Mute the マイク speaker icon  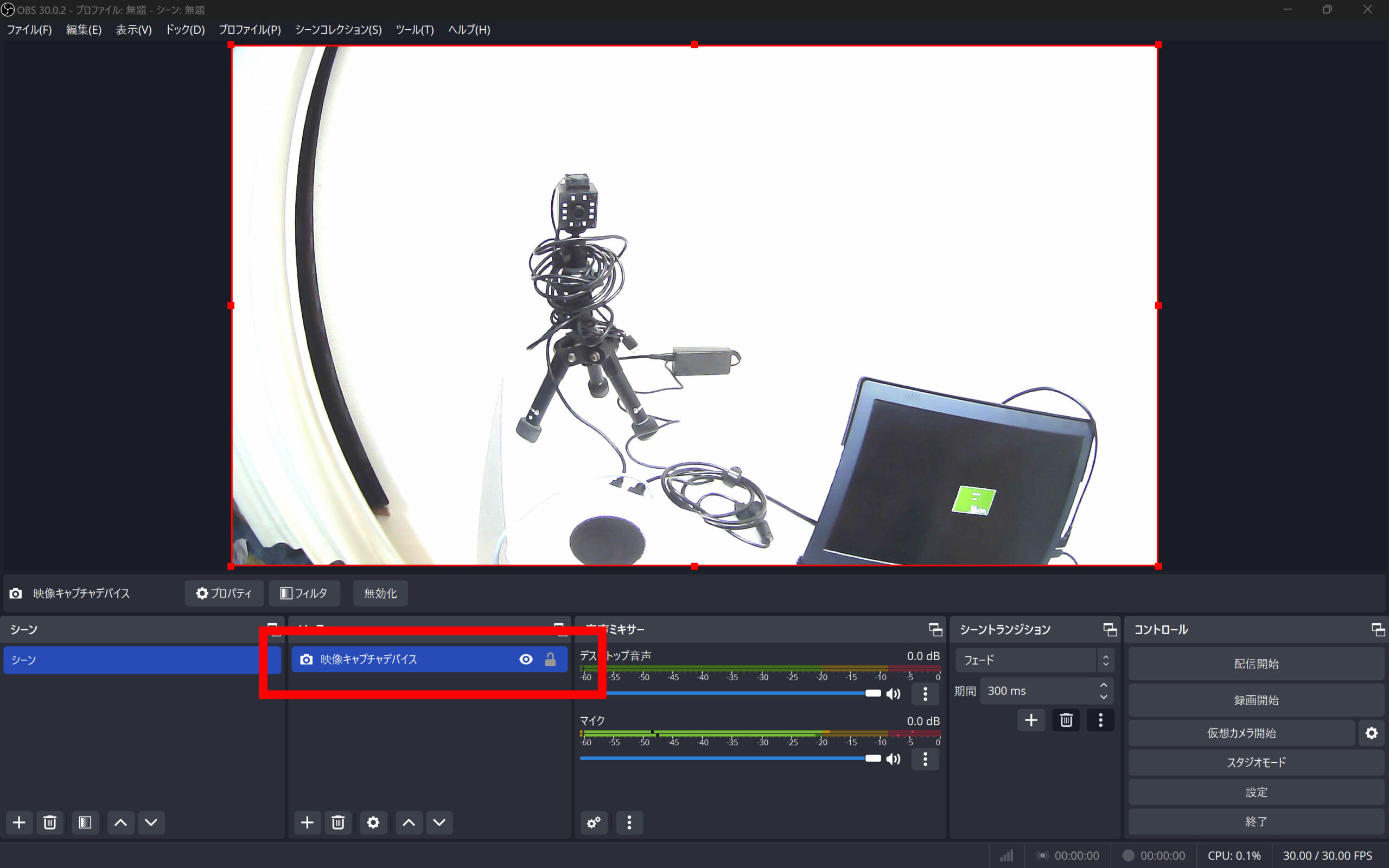(x=893, y=759)
